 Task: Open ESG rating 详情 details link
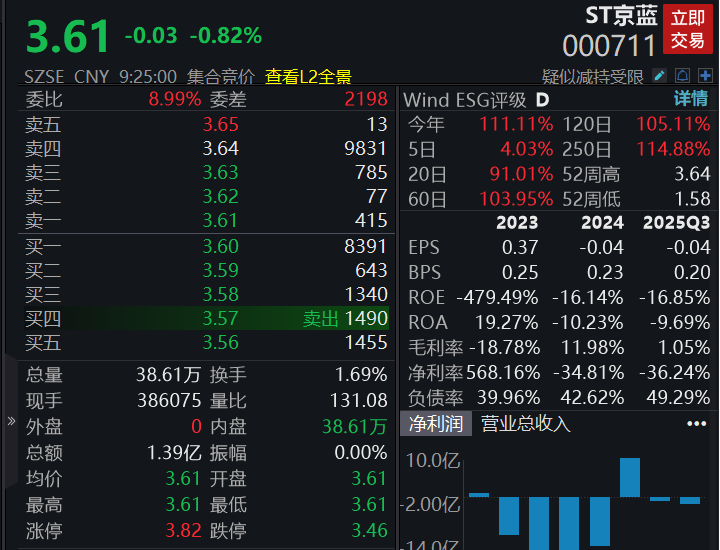[690, 99]
